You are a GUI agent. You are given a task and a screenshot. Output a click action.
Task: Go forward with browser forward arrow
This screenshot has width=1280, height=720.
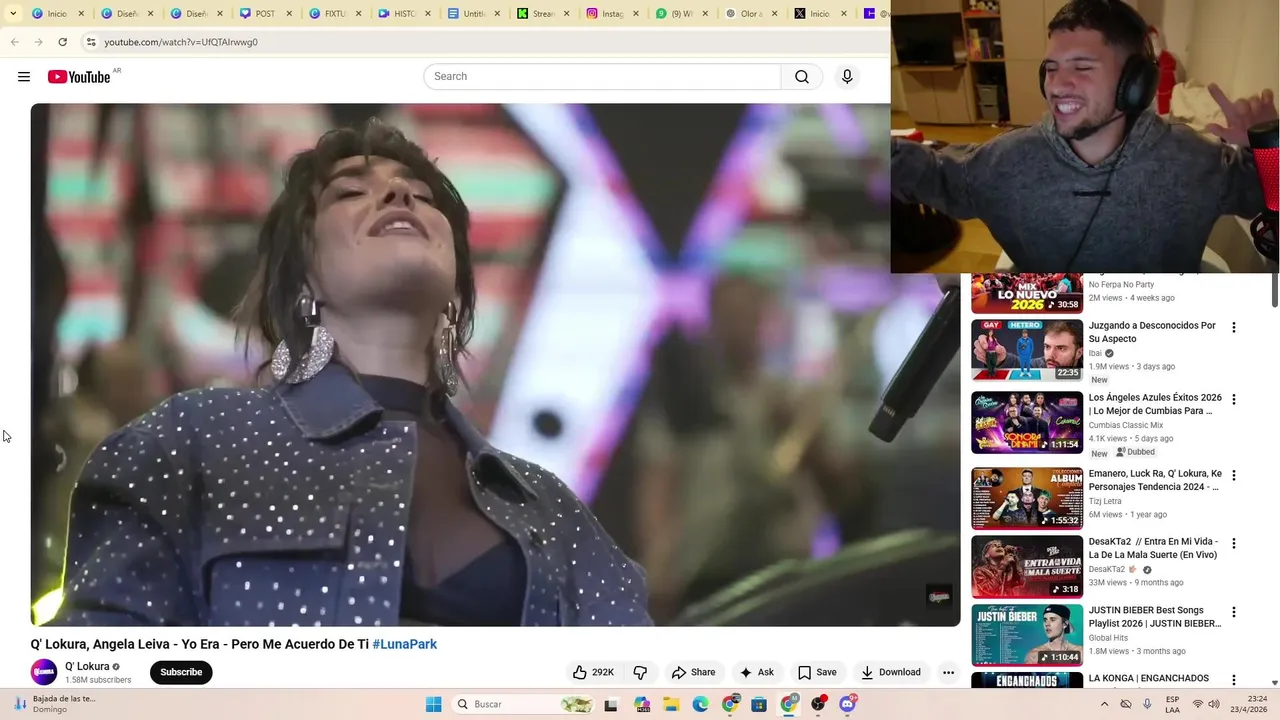click(38, 42)
